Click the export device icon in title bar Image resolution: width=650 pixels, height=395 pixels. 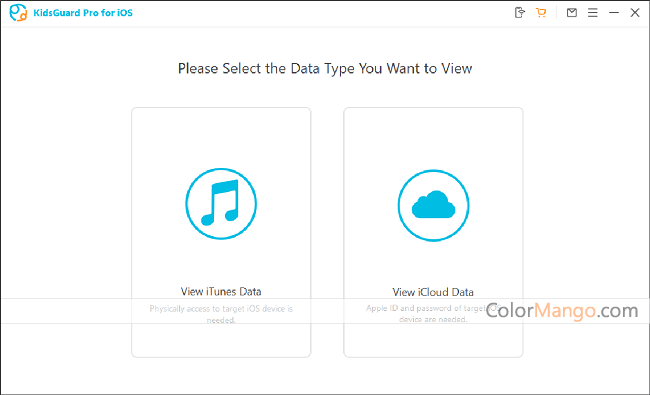coord(519,12)
